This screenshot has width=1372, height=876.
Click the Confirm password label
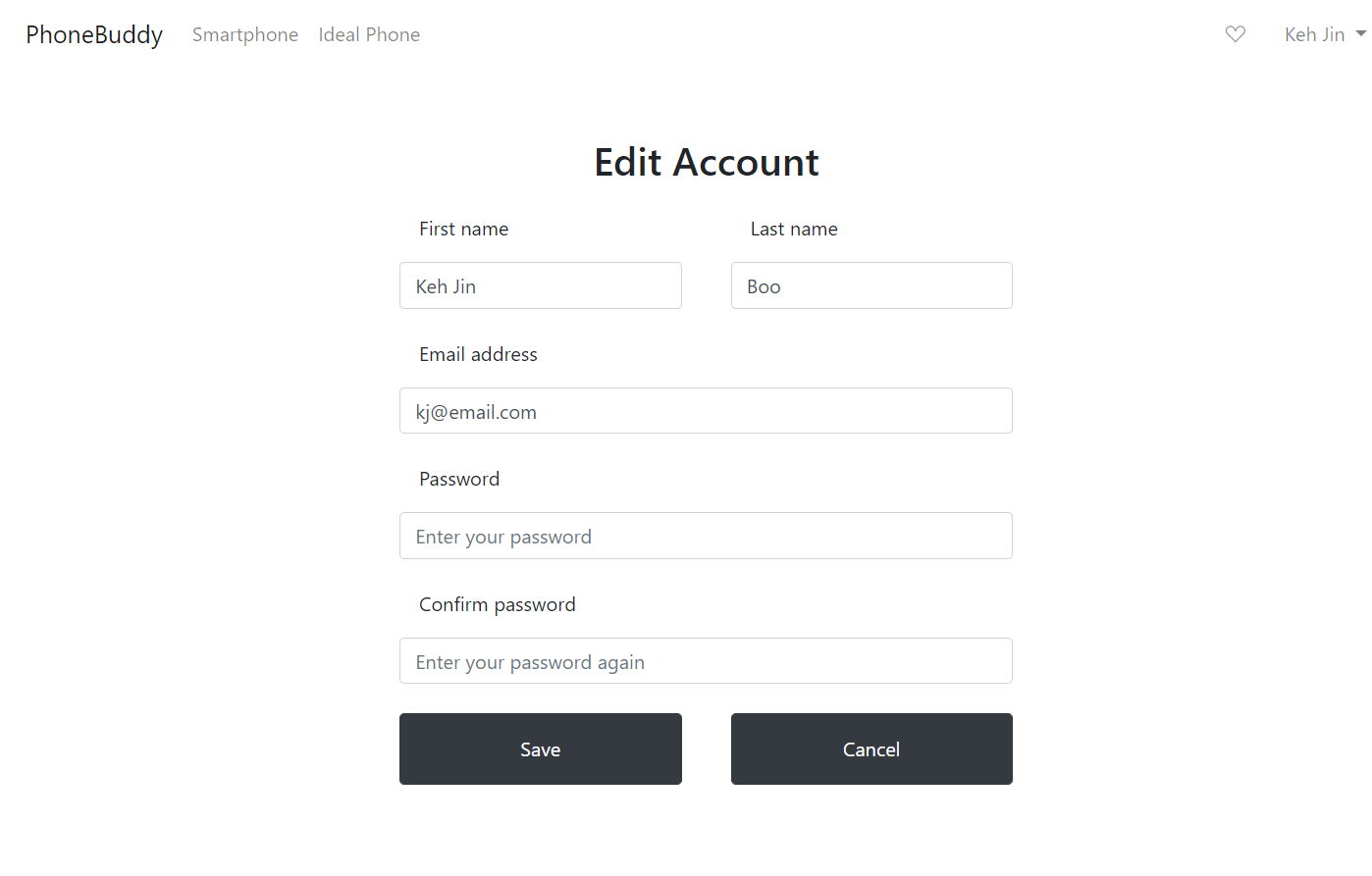click(x=498, y=604)
